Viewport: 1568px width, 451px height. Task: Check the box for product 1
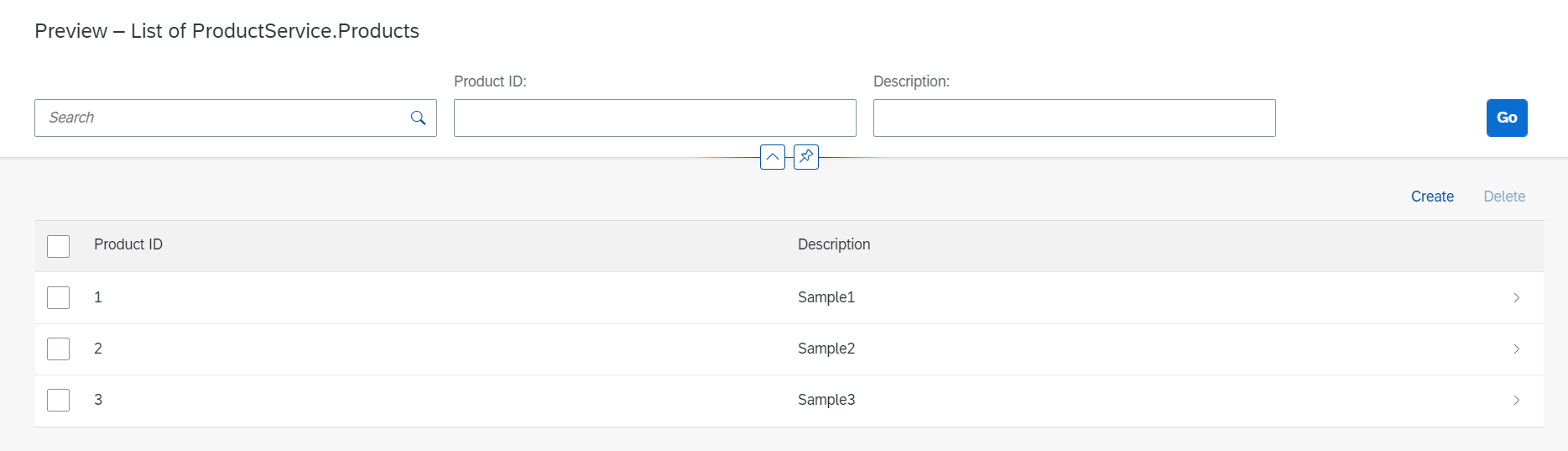[59, 298]
